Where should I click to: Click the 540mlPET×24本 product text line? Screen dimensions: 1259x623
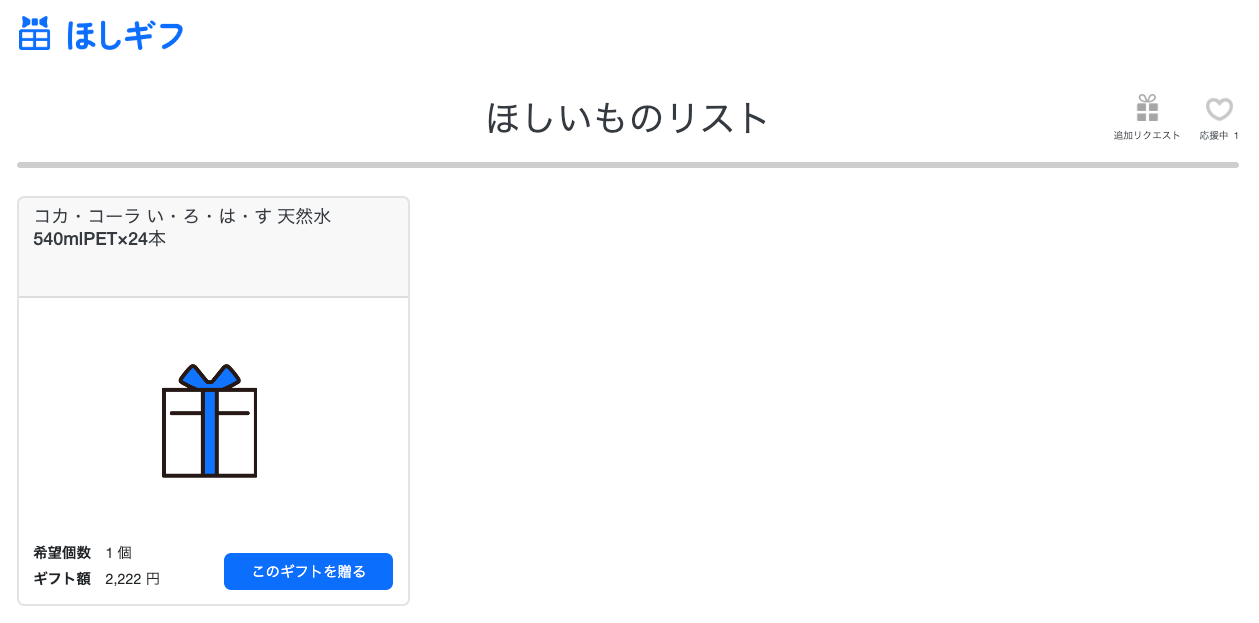(99, 239)
